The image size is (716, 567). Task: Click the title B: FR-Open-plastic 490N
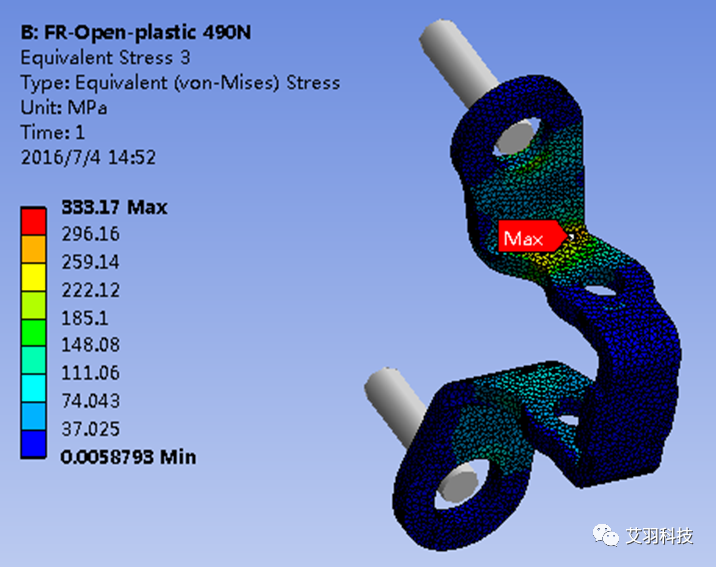pos(136,32)
